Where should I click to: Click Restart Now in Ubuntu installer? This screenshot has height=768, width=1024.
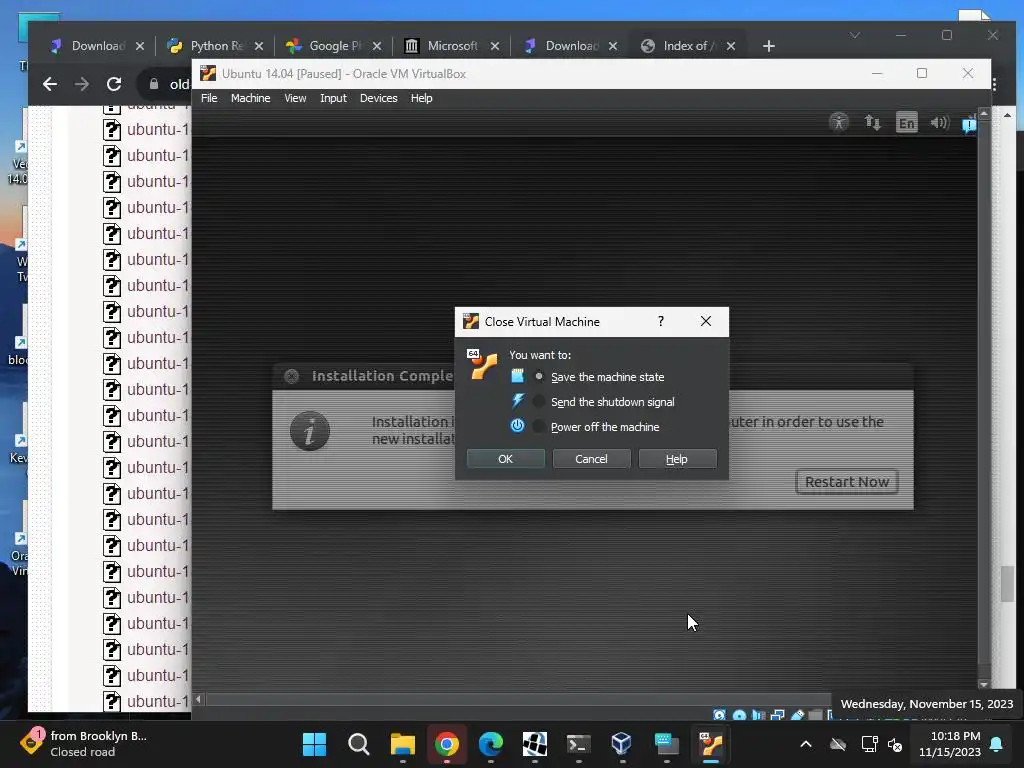[x=847, y=482]
